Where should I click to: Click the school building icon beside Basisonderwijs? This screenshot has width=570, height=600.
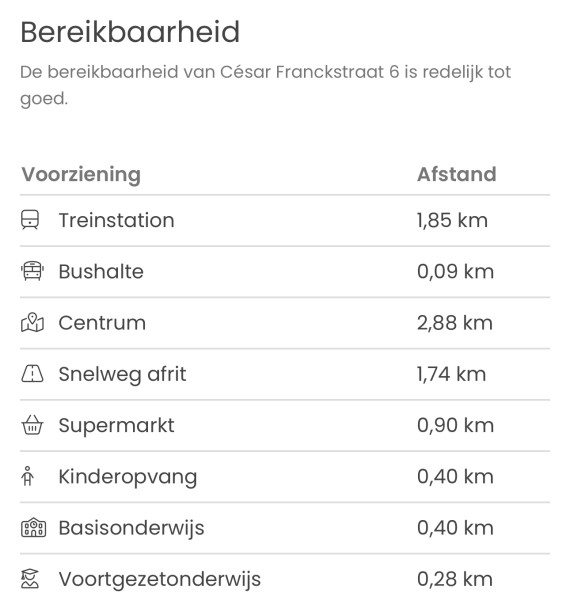coord(33,527)
